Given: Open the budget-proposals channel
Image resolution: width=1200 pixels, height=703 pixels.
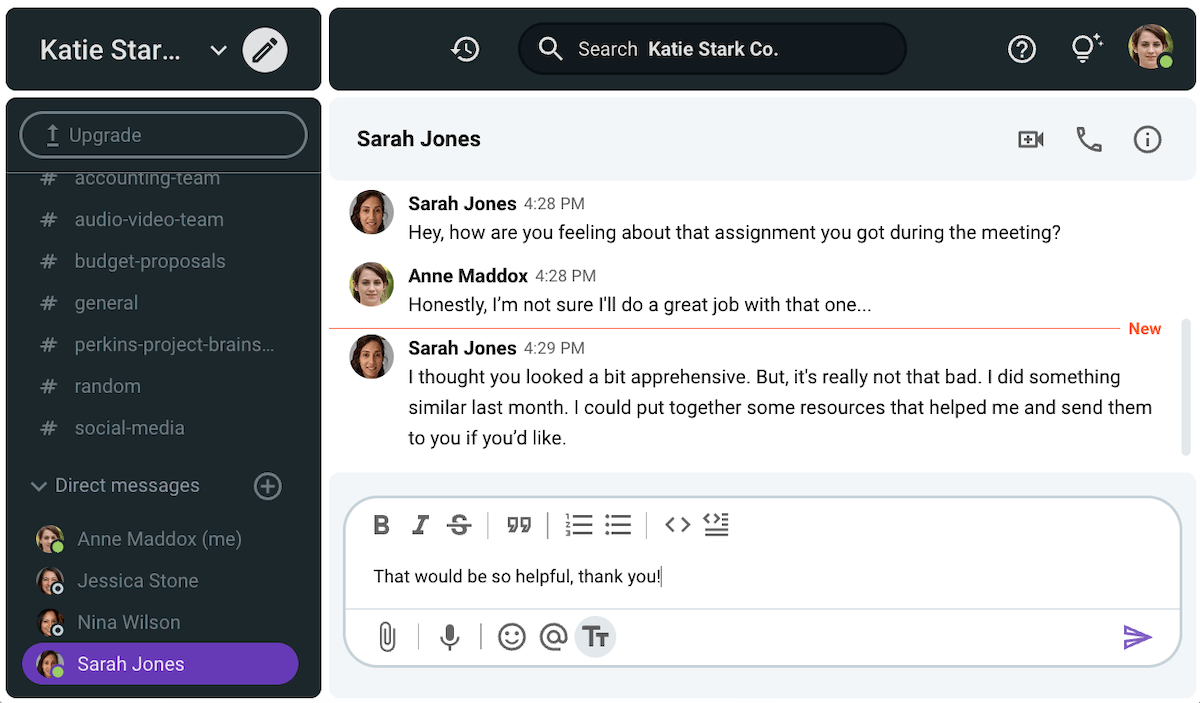Looking at the screenshot, I should (x=150, y=261).
